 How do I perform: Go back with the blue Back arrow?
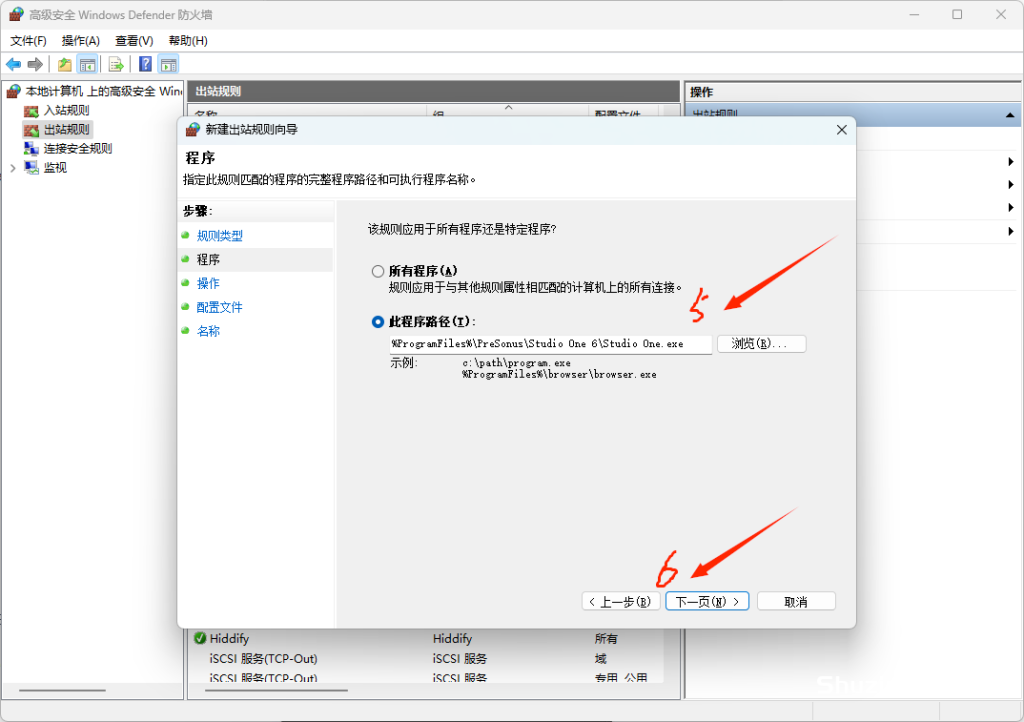(13, 64)
